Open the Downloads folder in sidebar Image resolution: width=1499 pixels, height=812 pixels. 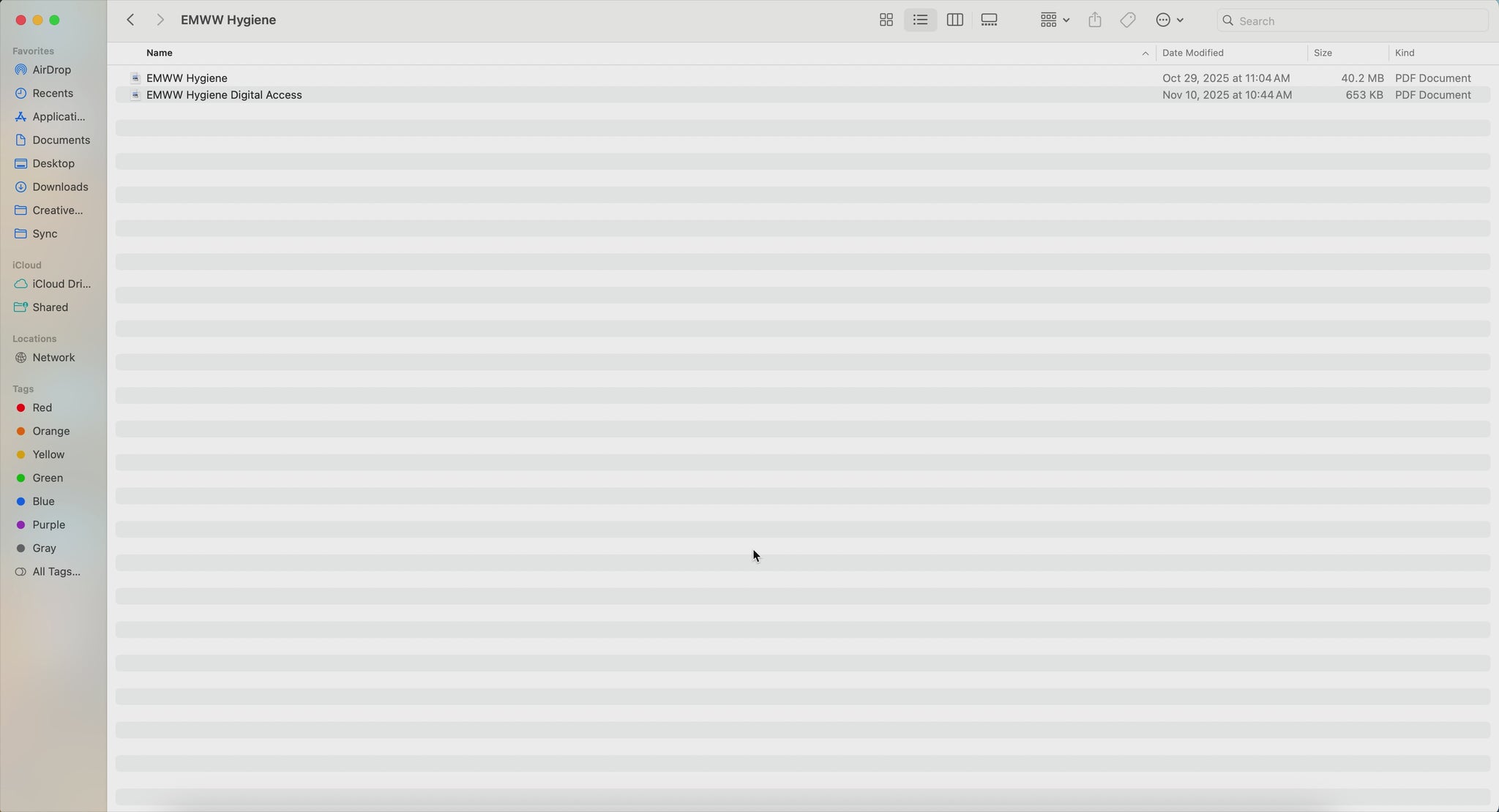click(x=60, y=187)
